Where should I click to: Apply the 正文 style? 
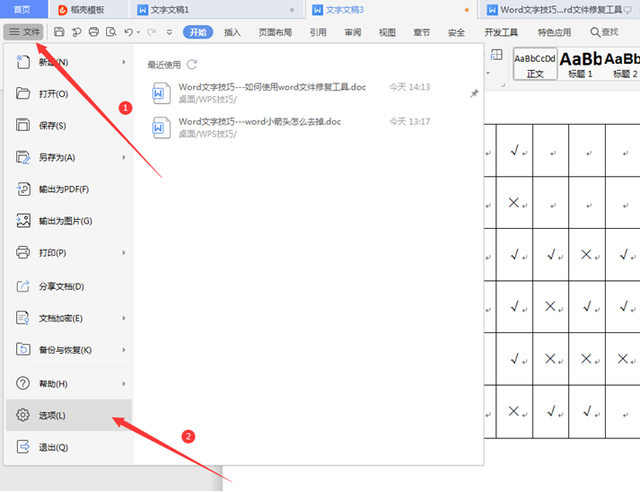535,65
